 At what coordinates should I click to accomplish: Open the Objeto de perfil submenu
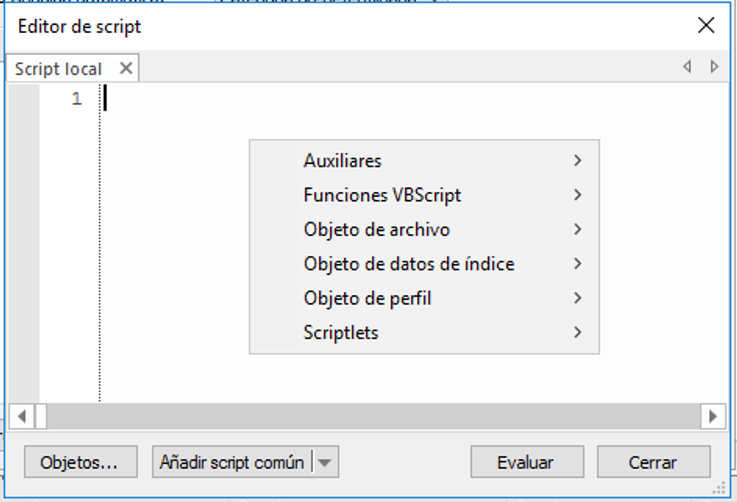[424, 298]
